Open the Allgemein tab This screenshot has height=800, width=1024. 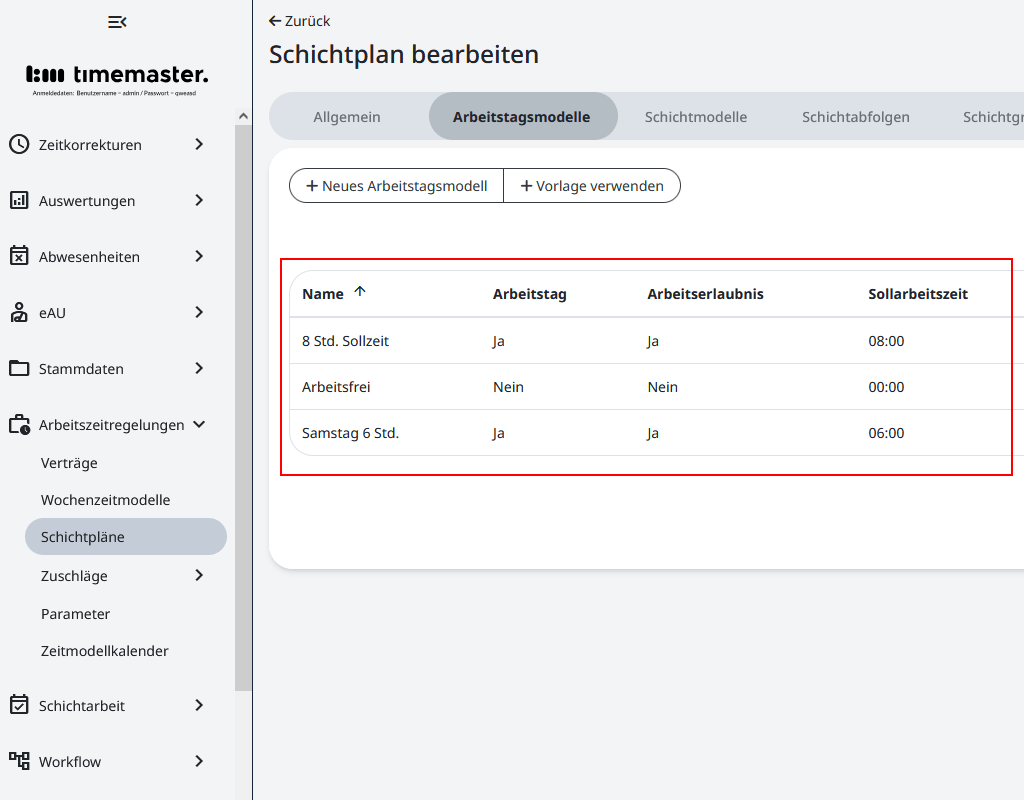tap(347, 116)
